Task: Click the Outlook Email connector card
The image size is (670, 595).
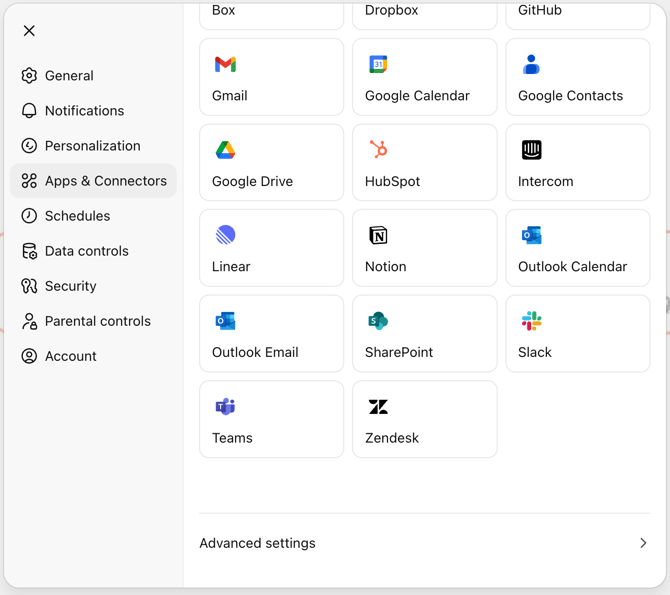Action: 271,333
